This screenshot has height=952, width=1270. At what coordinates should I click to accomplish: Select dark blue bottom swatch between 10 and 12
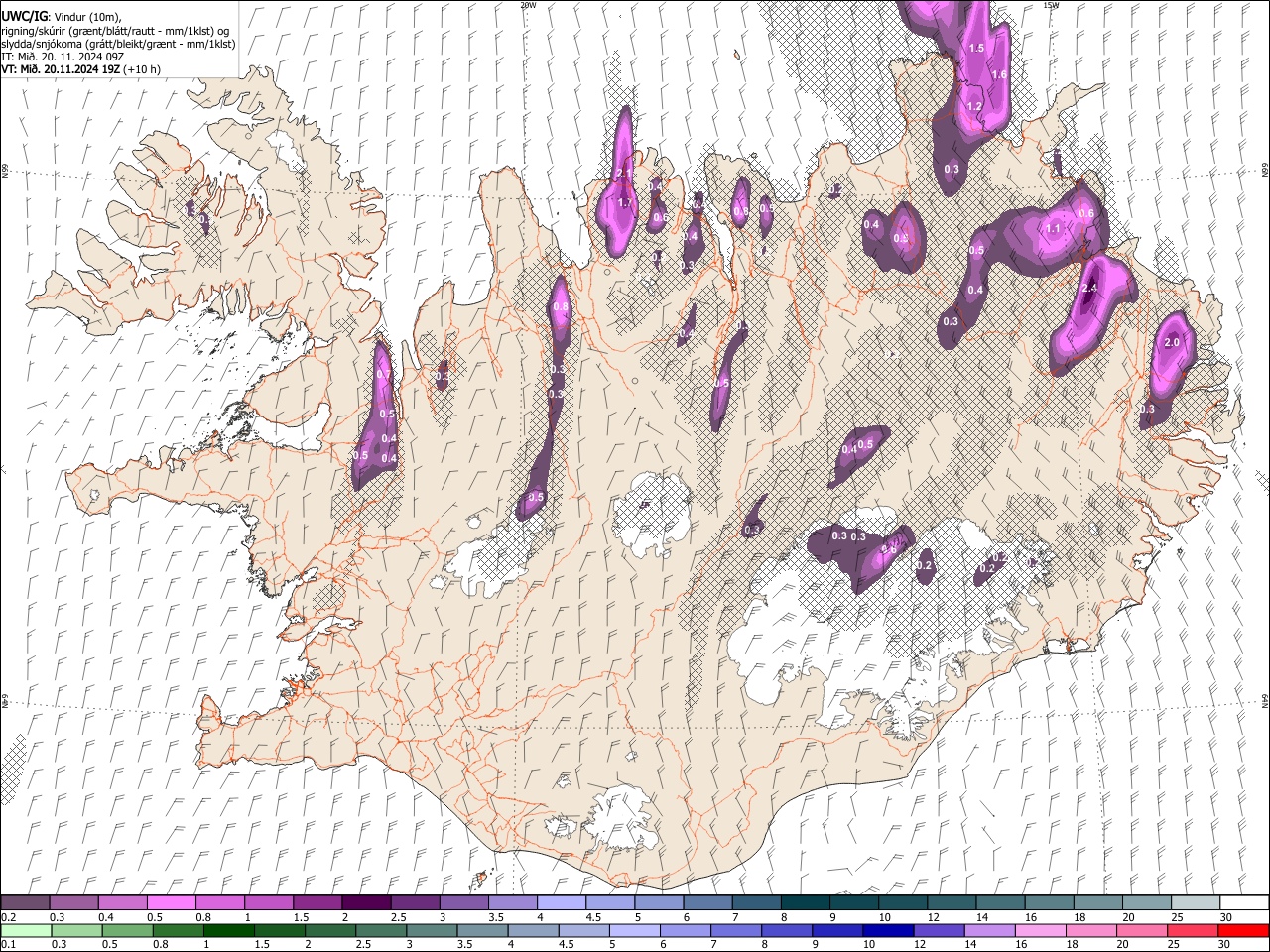pyautogui.click(x=887, y=931)
